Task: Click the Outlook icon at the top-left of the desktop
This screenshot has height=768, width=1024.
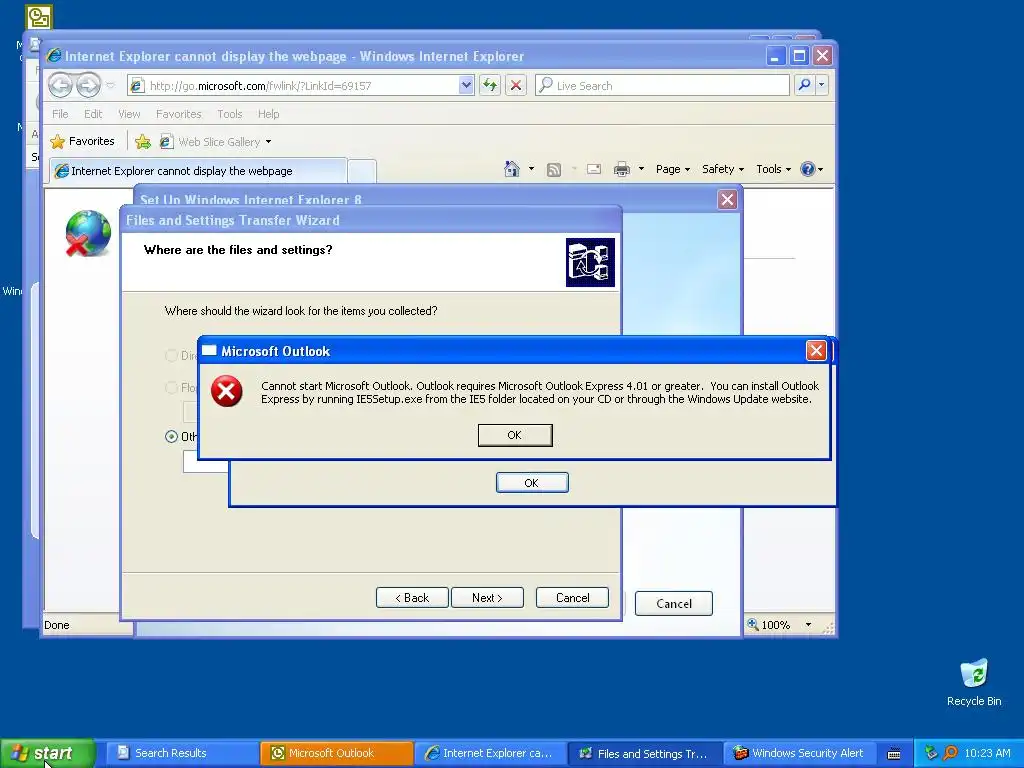Action: (x=39, y=17)
